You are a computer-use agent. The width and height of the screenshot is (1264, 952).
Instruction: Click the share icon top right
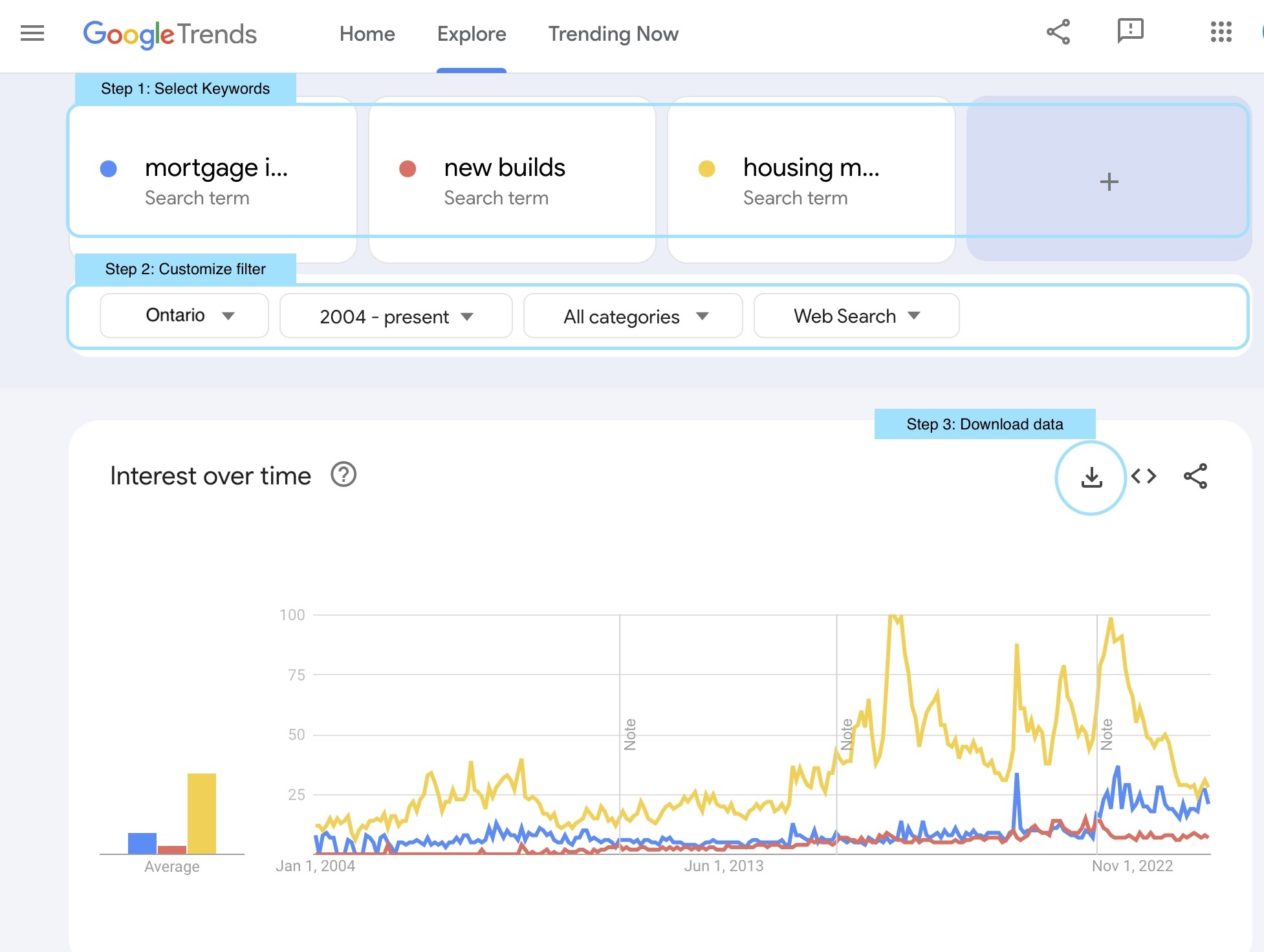pos(1057,32)
